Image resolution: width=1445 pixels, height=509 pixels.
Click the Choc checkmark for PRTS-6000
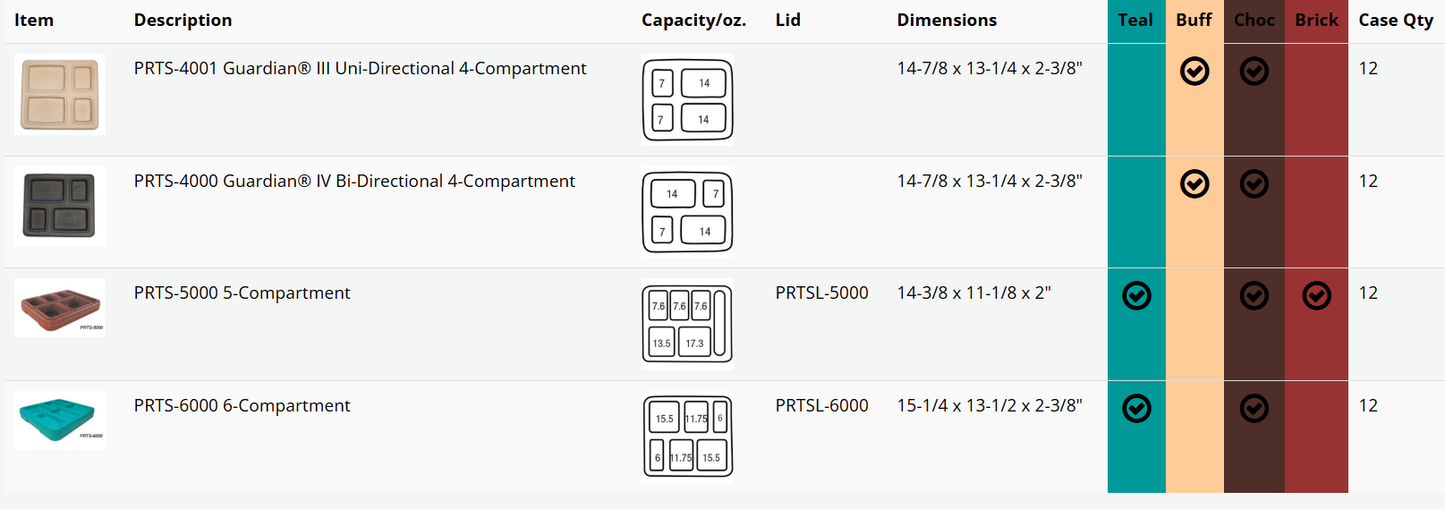tap(1254, 408)
